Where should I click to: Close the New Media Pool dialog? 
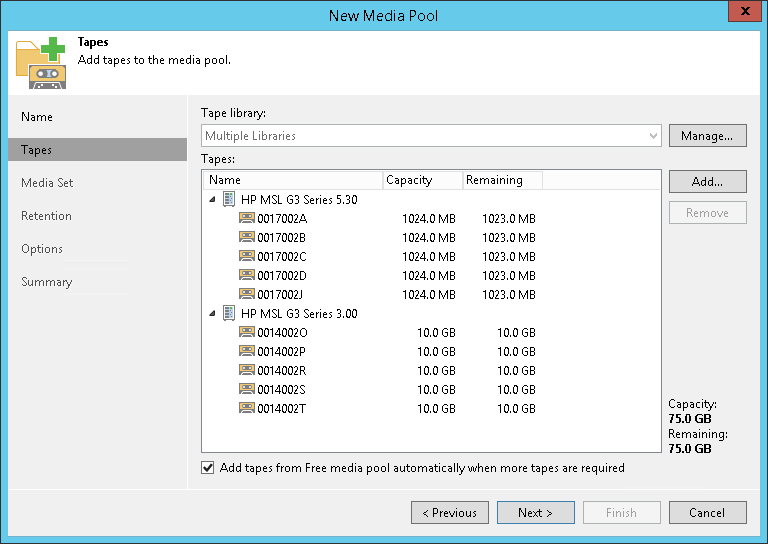tap(742, 14)
